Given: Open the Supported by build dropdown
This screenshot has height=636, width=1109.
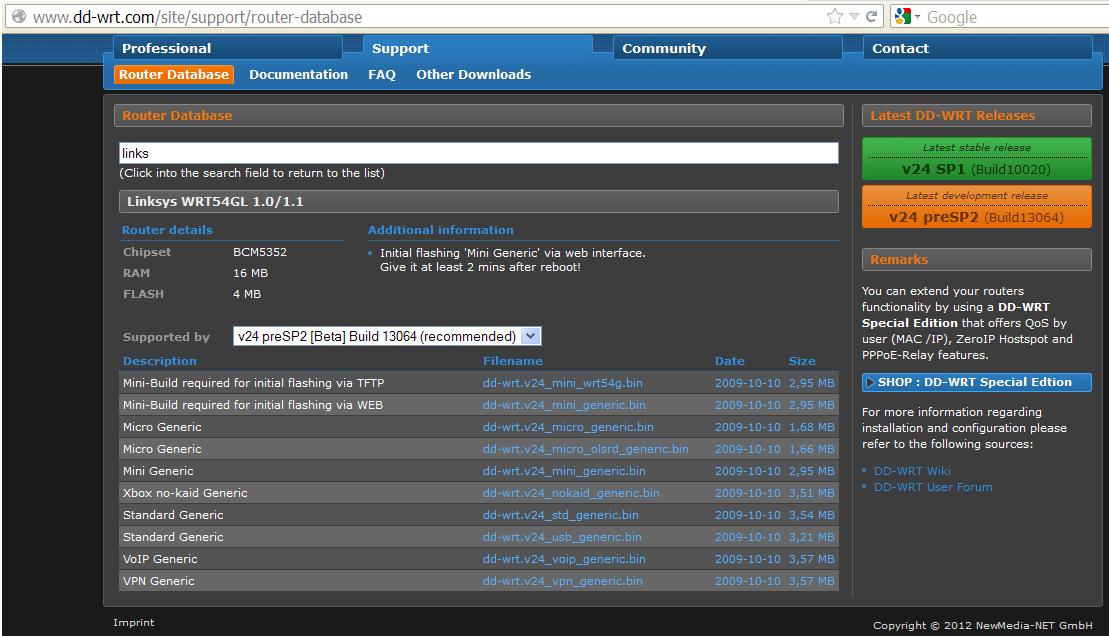Looking at the screenshot, I should click(x=387, y=336).
